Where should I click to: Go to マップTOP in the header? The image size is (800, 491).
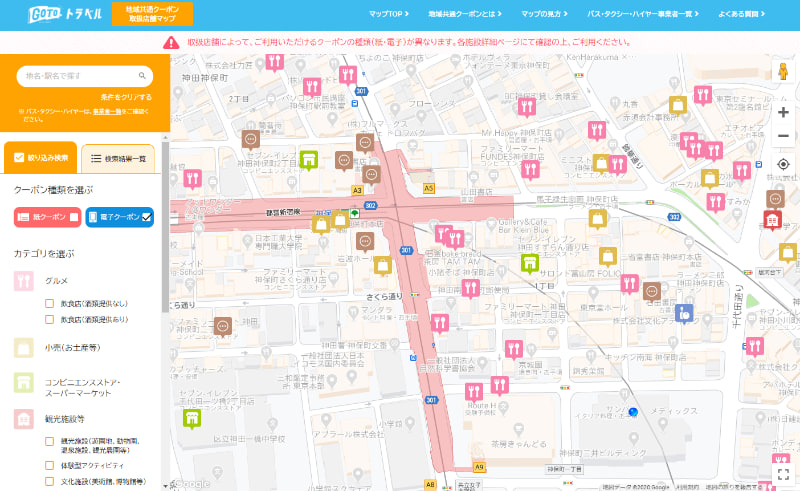(389, 14)
